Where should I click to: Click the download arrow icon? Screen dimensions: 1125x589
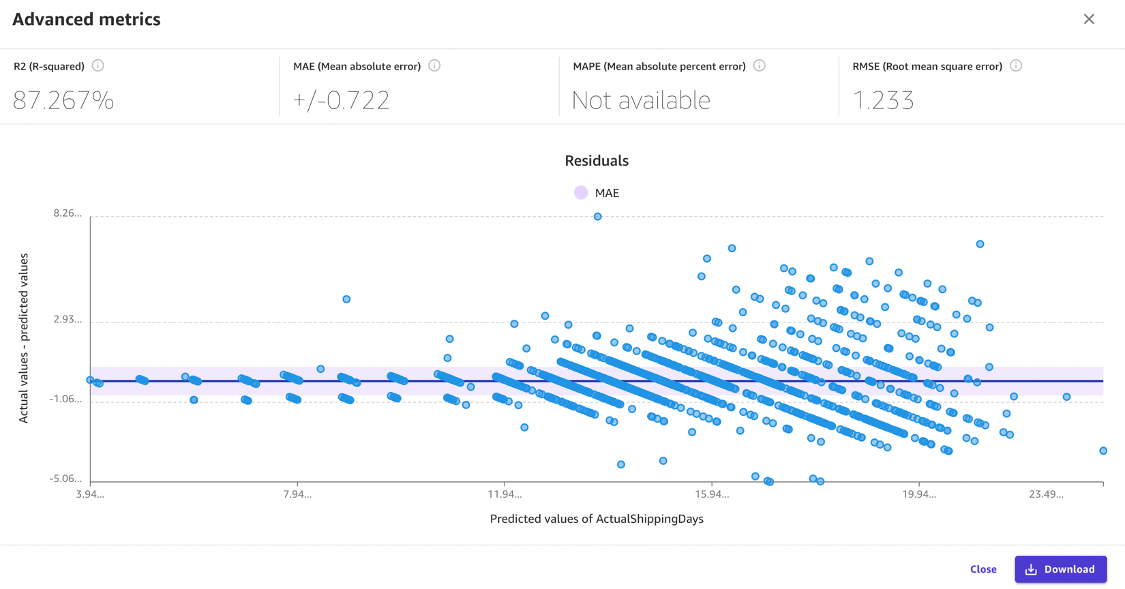1031,569
